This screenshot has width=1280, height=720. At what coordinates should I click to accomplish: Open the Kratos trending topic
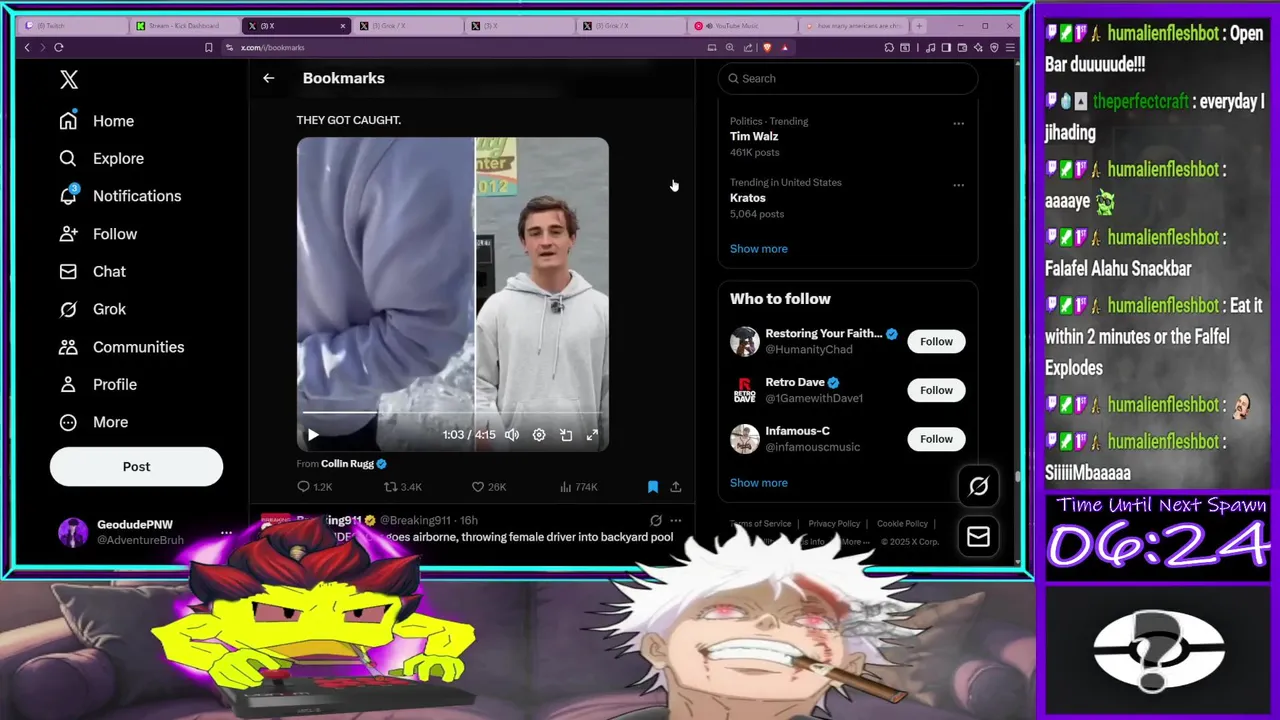748,198
